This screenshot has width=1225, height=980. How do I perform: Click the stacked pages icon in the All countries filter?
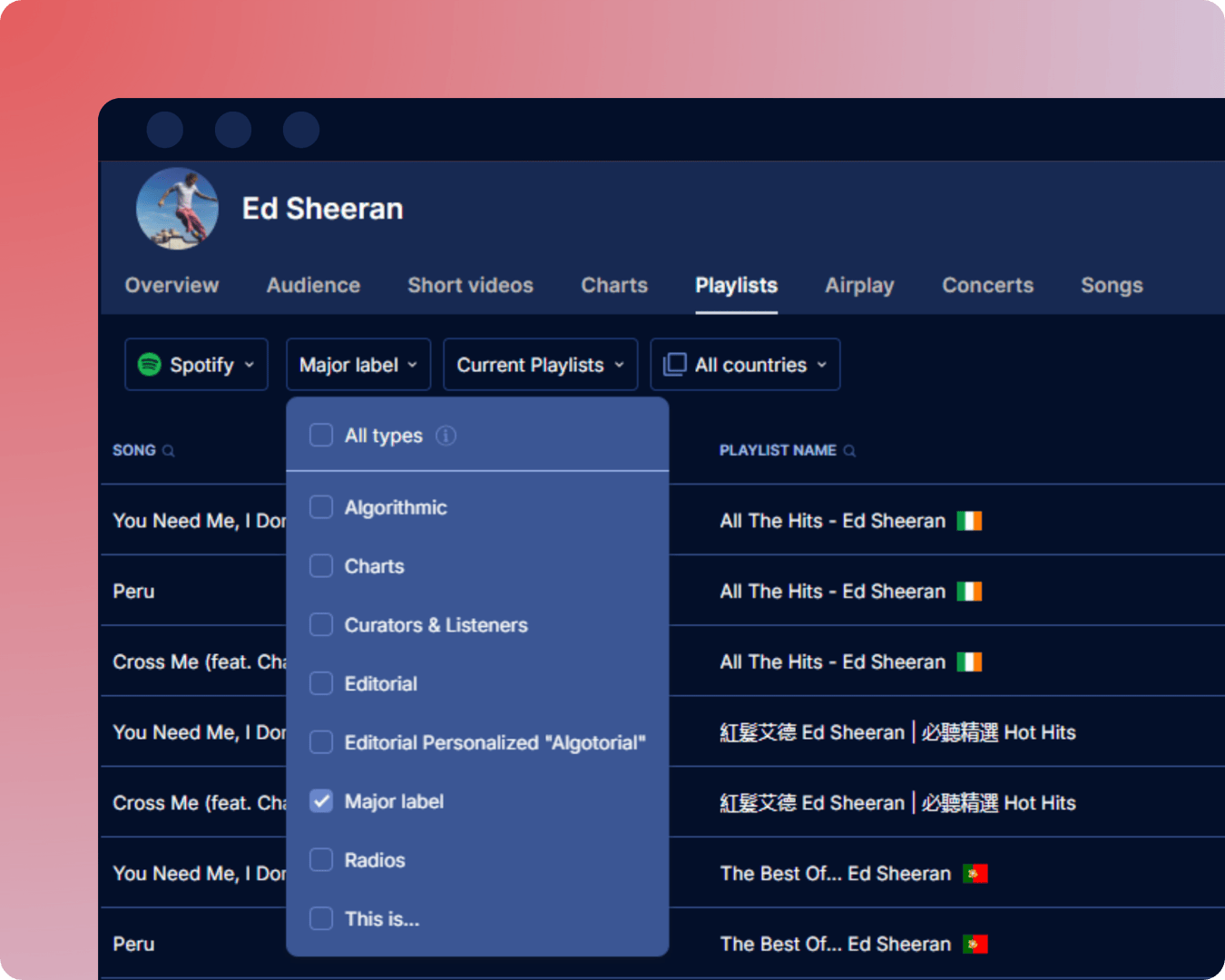674,365
